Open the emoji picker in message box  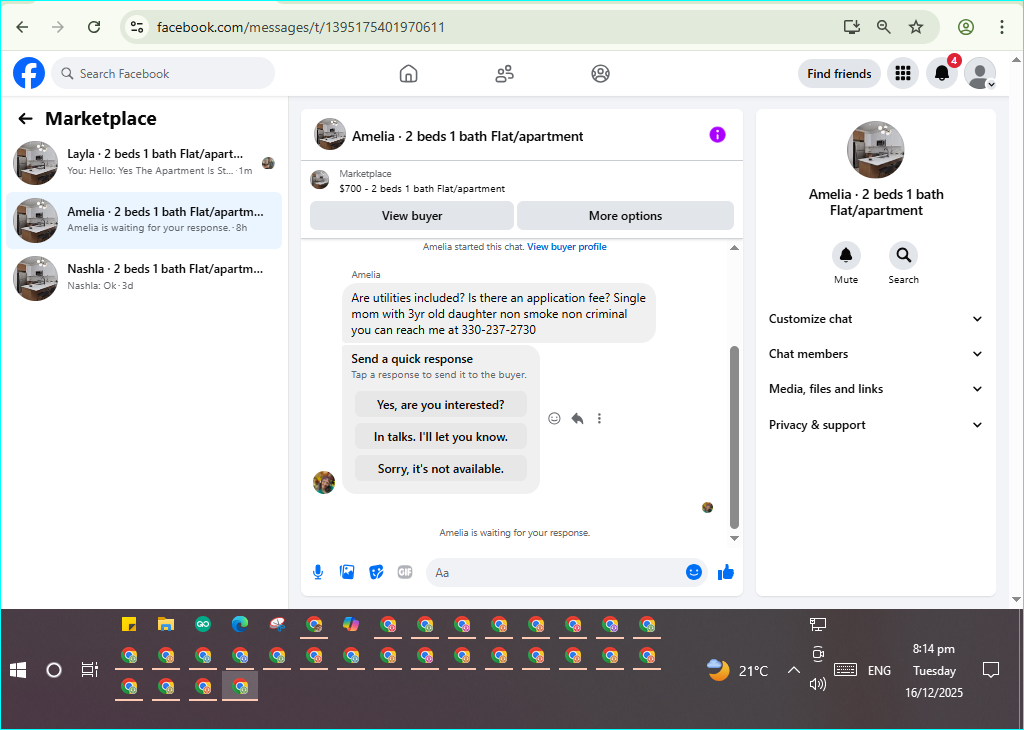[x=694, y=572]
